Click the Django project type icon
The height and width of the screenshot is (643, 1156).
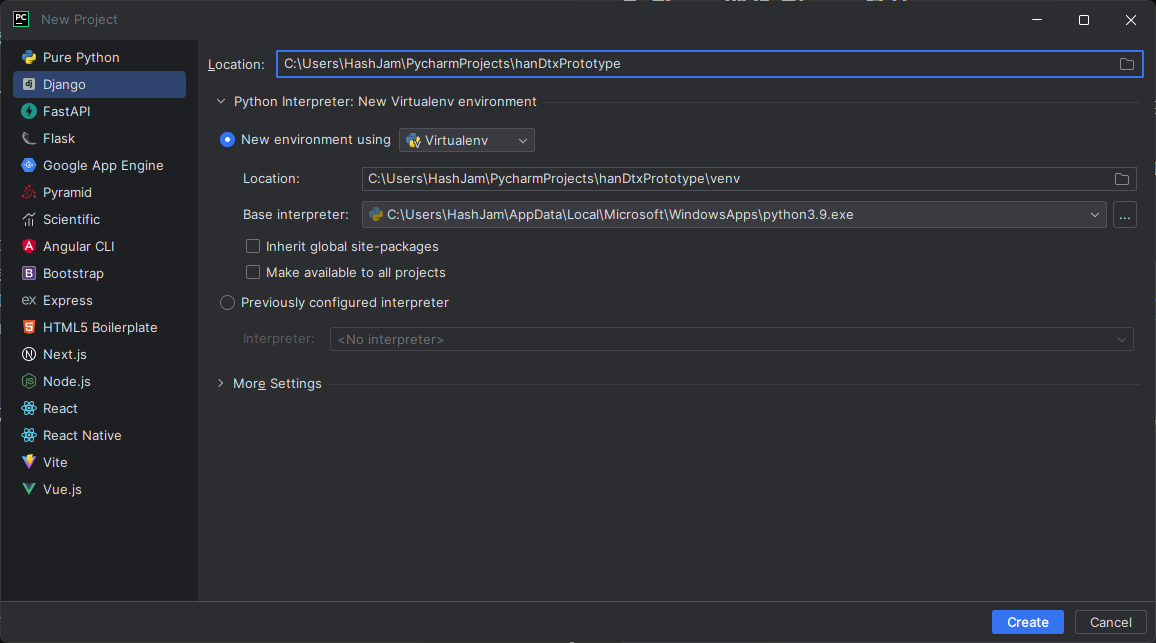coord(29,84)
